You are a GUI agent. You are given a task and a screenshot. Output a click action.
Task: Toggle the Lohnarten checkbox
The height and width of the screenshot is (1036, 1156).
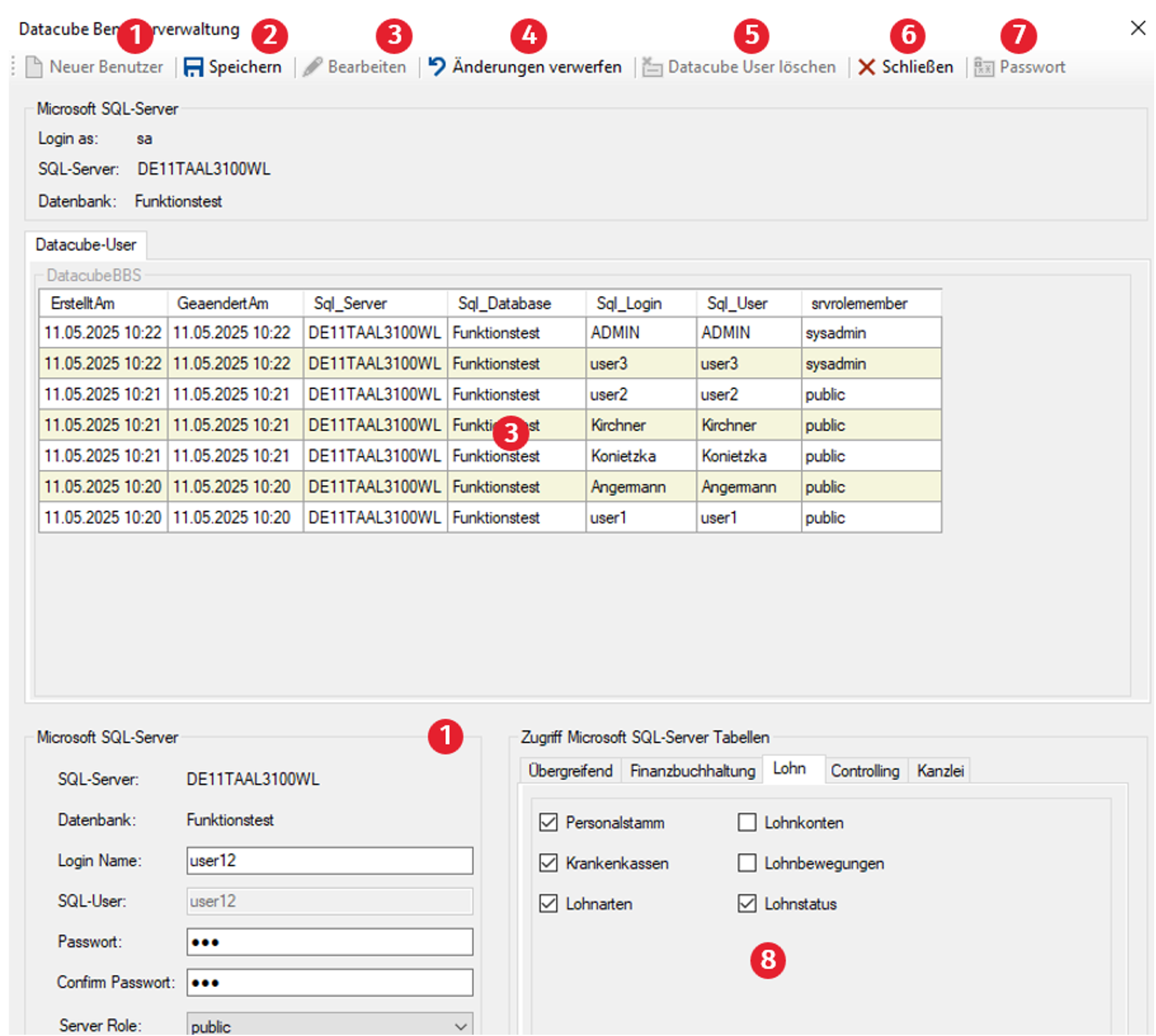(548, 904)
